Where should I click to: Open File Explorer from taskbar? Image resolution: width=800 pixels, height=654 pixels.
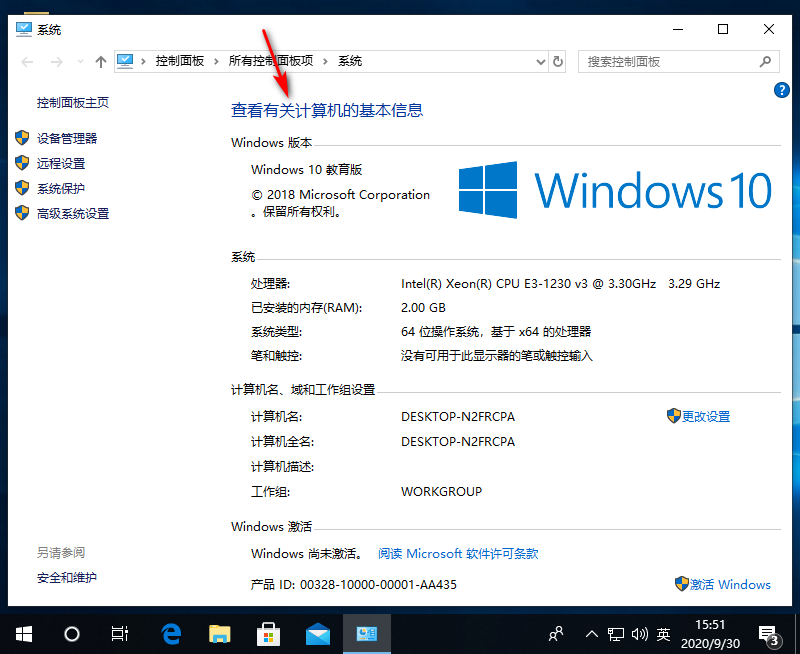[220, 633]
